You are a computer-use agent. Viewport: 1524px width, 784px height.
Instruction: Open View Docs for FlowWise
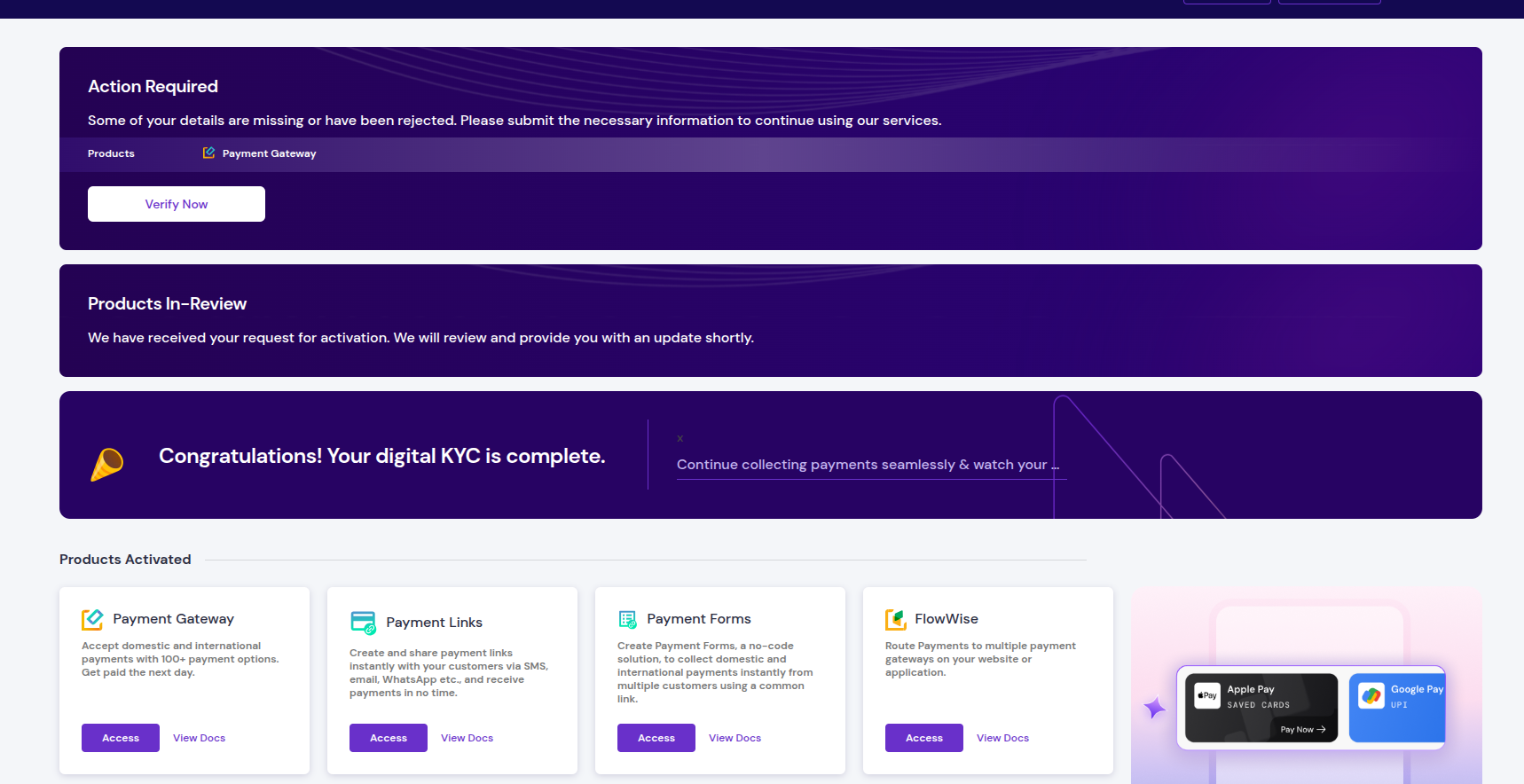1003,738
